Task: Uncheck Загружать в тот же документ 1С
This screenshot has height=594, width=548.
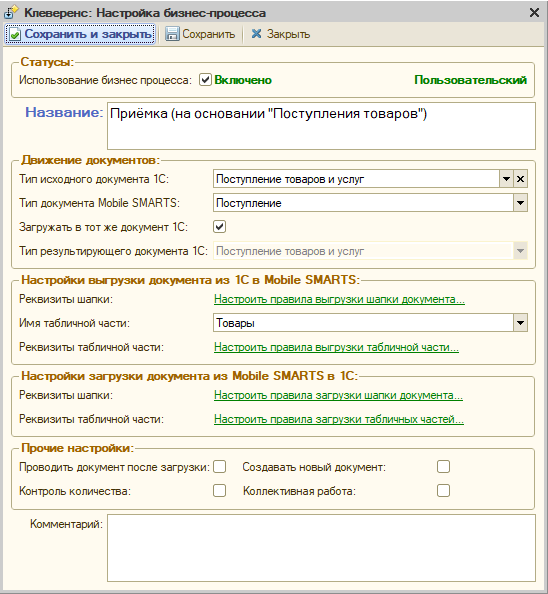Action: click(x=220, y=227)
